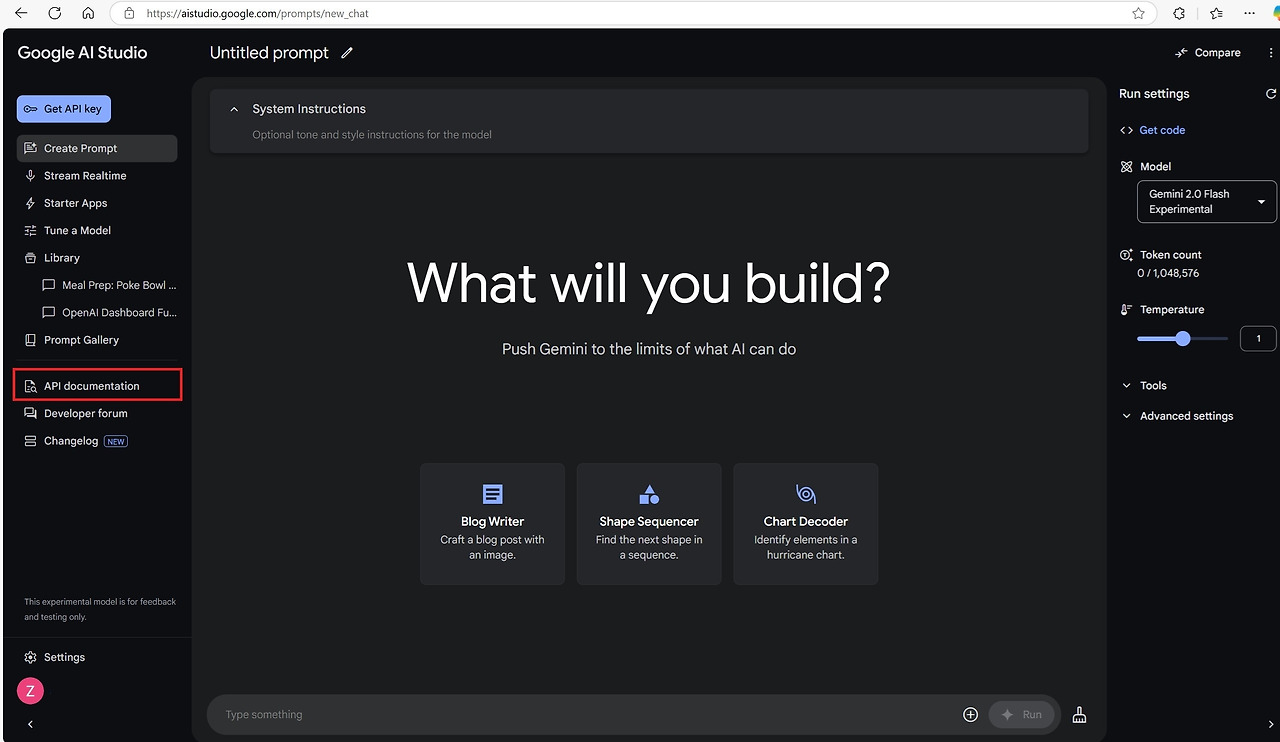Collapse the left navigation with the bottom chevron
Image resolution: width=1280 pixels, height=742 pixels.
coord(30,724)
